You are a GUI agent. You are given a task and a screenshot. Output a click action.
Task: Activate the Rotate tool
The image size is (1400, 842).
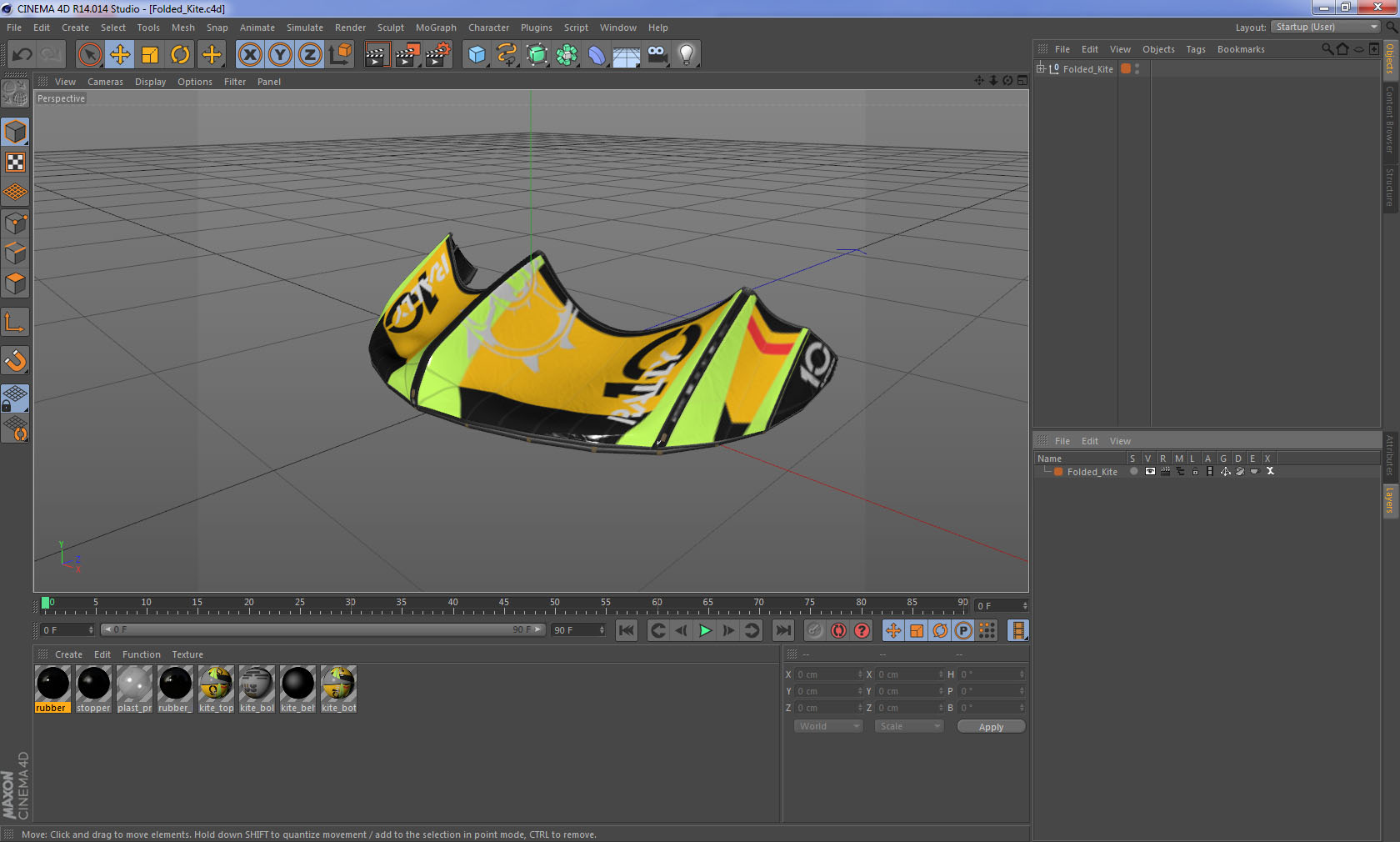(180, 55)
